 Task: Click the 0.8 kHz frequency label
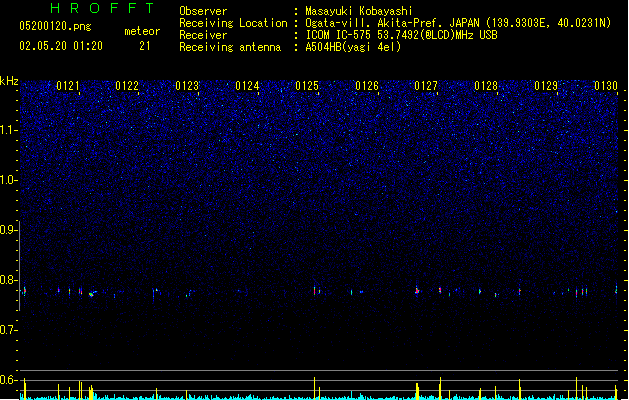[x=8, y=280]
